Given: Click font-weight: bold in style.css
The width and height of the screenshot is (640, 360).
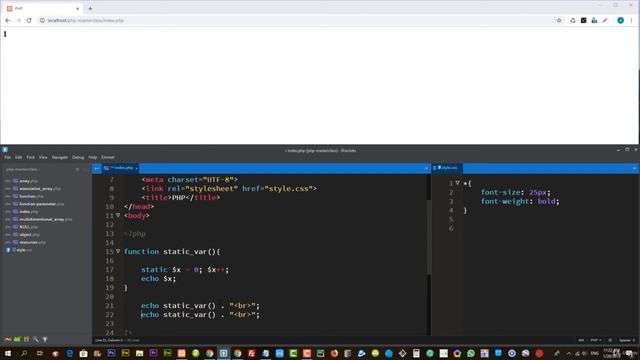Looking at the screenshot, I should [x=520, y=201].
